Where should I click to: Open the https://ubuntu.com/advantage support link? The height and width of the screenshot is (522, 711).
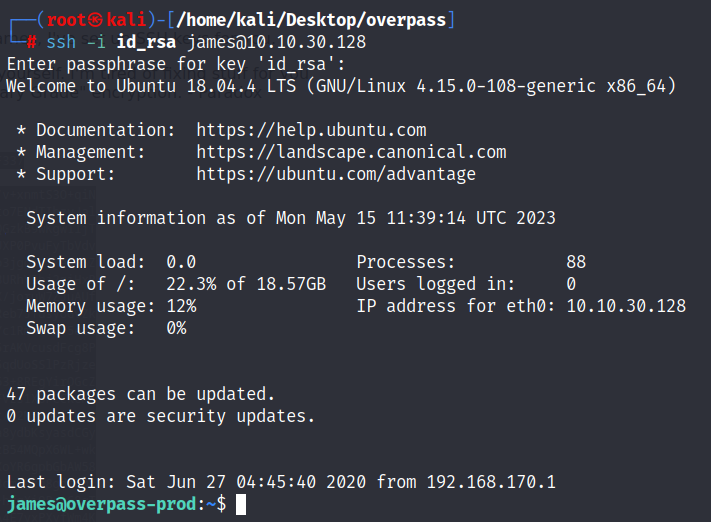coord(336,175)
